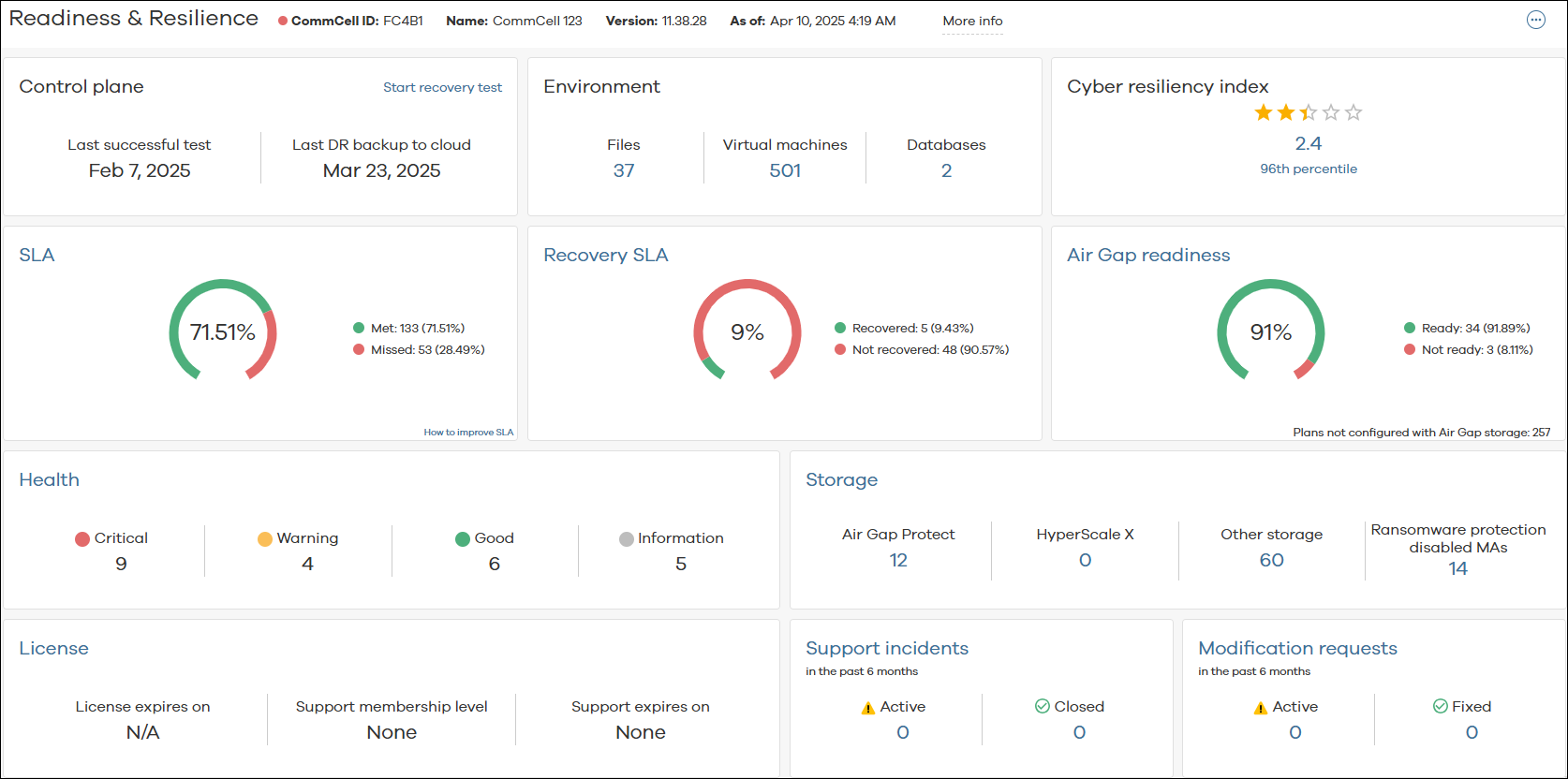Click the Cyber resiliency star rating
The image size is (1568, 779).
pos(1308,113)
